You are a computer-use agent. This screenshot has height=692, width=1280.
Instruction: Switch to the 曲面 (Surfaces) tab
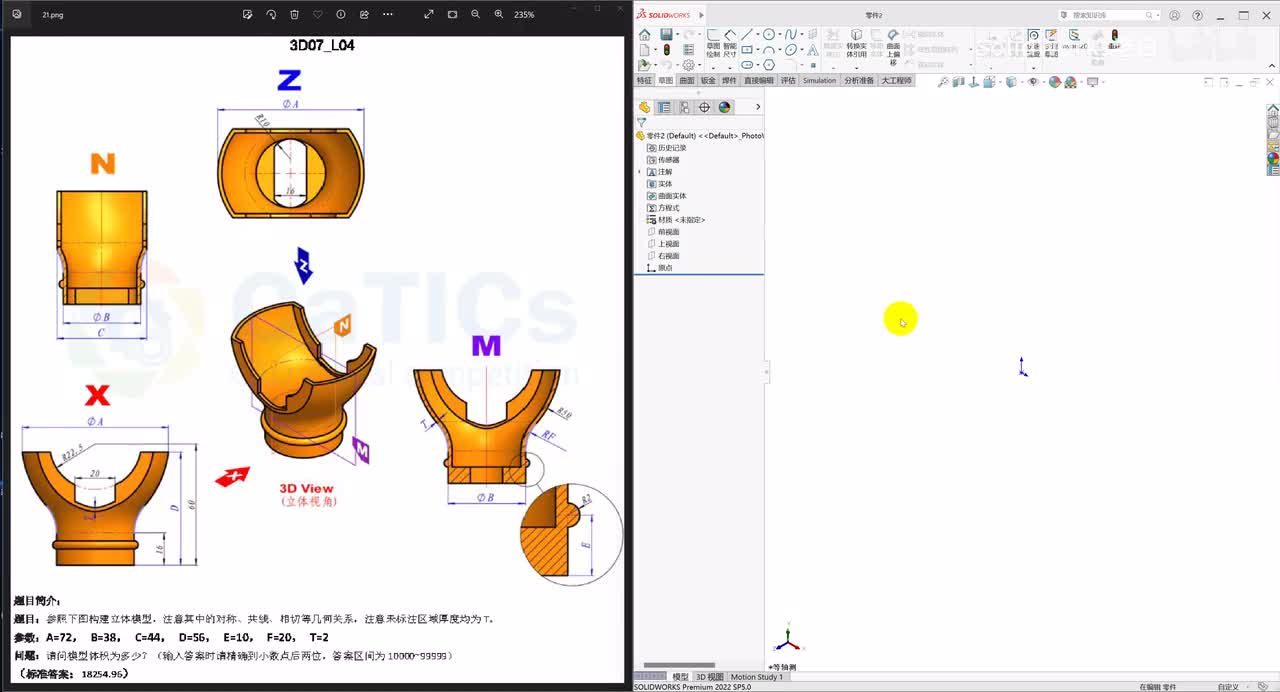[x=686, y=80]
